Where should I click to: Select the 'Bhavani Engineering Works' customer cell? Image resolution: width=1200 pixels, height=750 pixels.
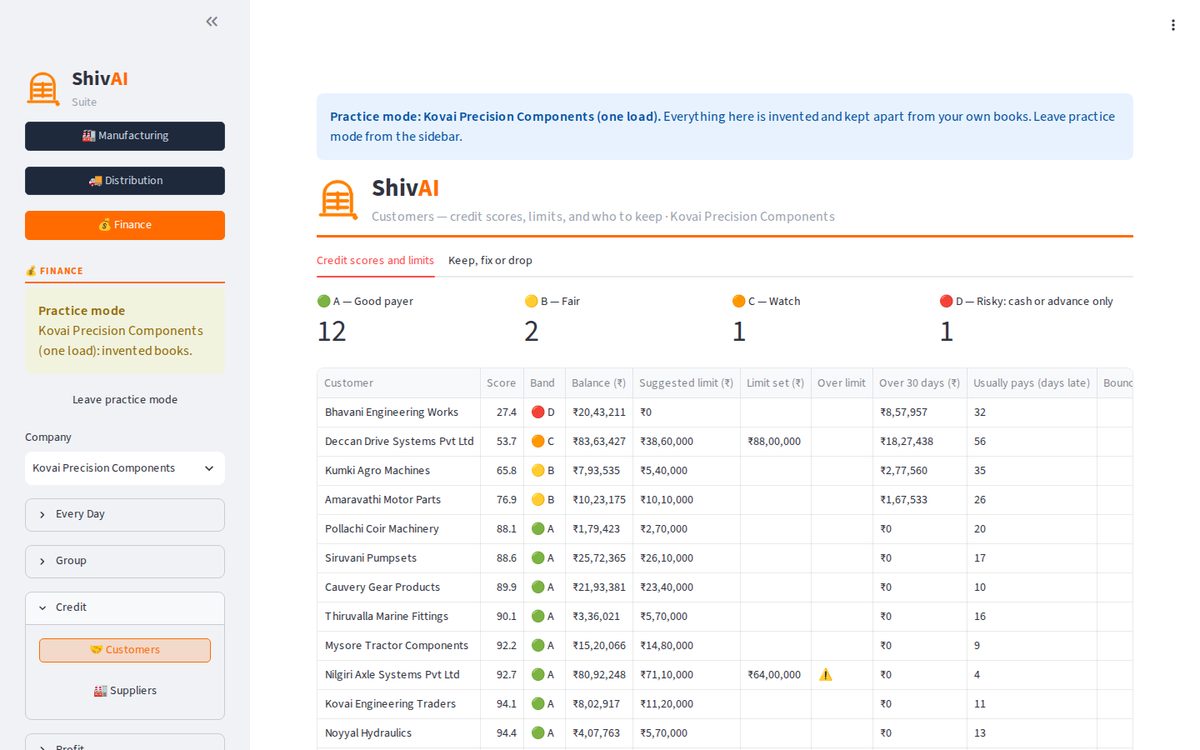399,412
